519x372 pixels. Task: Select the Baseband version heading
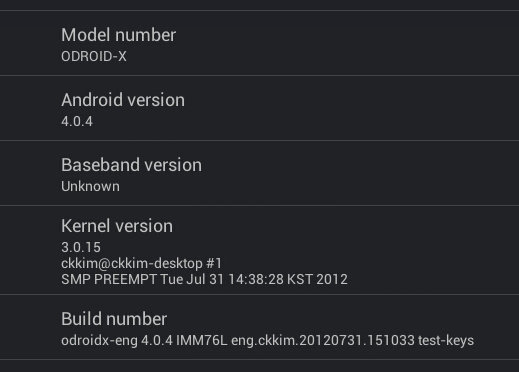click(131, 165)
